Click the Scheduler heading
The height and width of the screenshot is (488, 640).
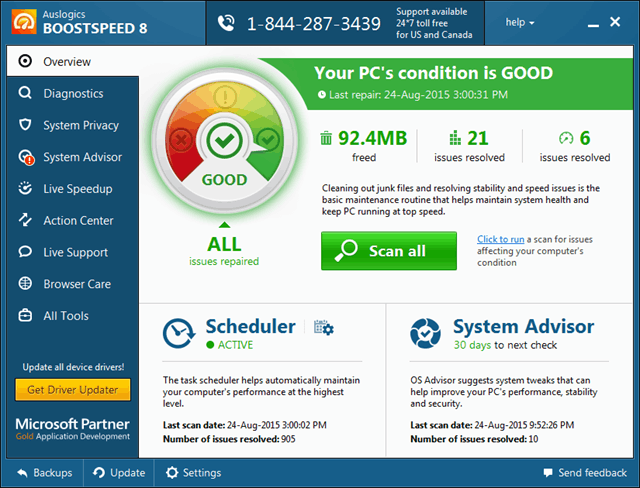(x=250, y=326)
